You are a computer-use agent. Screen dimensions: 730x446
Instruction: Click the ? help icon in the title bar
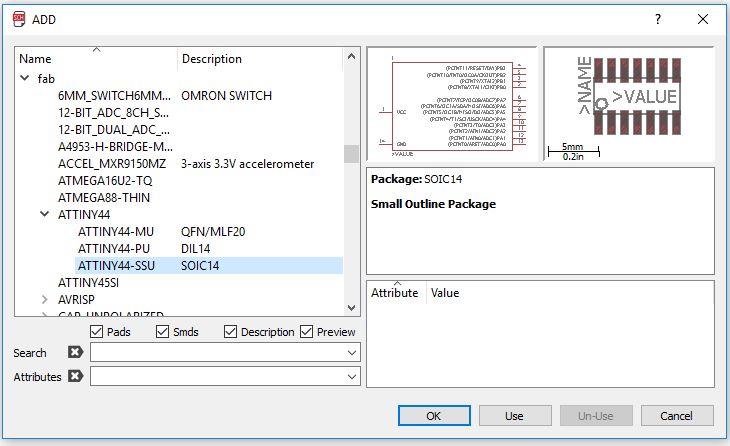657,19
